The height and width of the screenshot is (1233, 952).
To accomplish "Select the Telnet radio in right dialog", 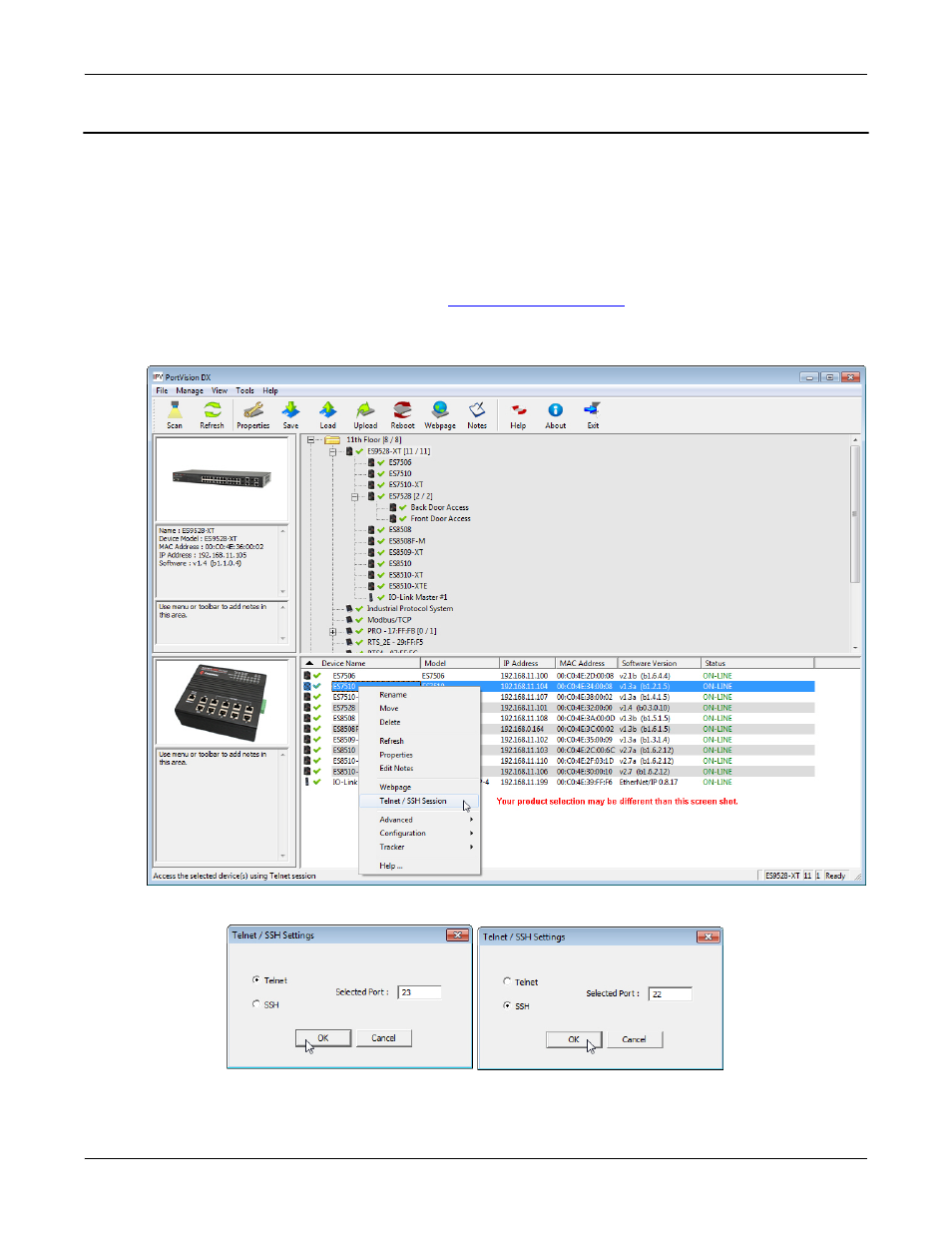I will point(507,981).
